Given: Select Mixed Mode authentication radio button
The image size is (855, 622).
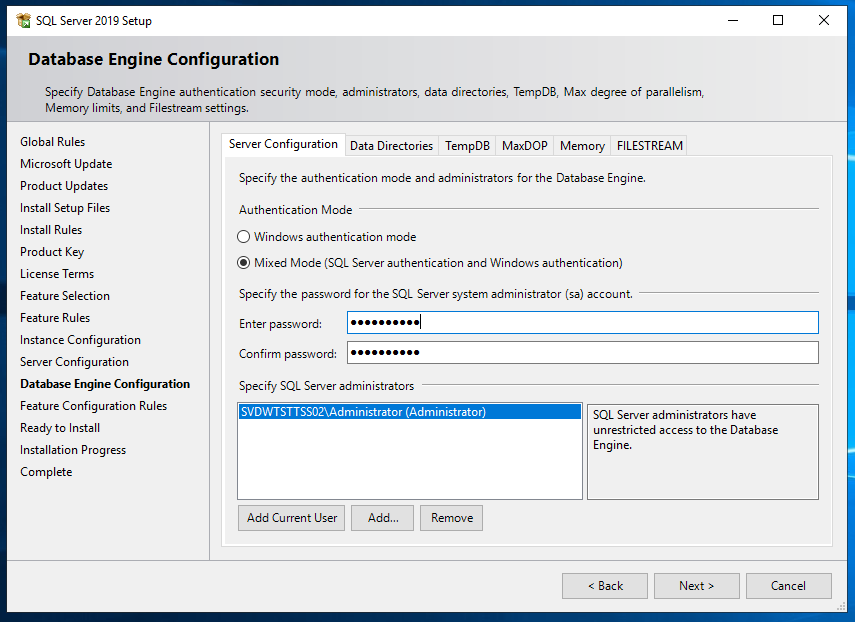Looking at the screenshot, I should 244,263.
